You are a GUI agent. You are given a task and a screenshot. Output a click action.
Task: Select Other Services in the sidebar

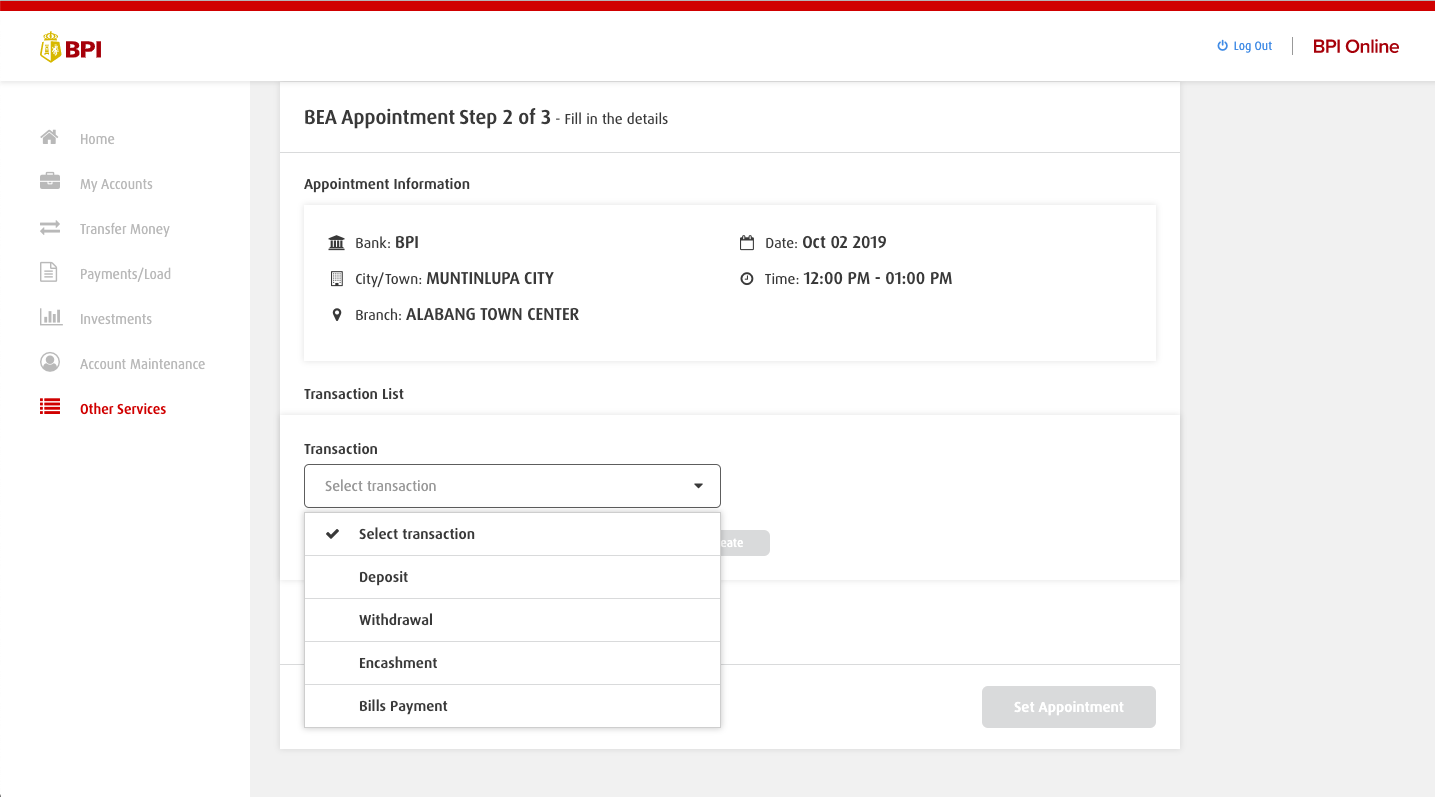123,409
